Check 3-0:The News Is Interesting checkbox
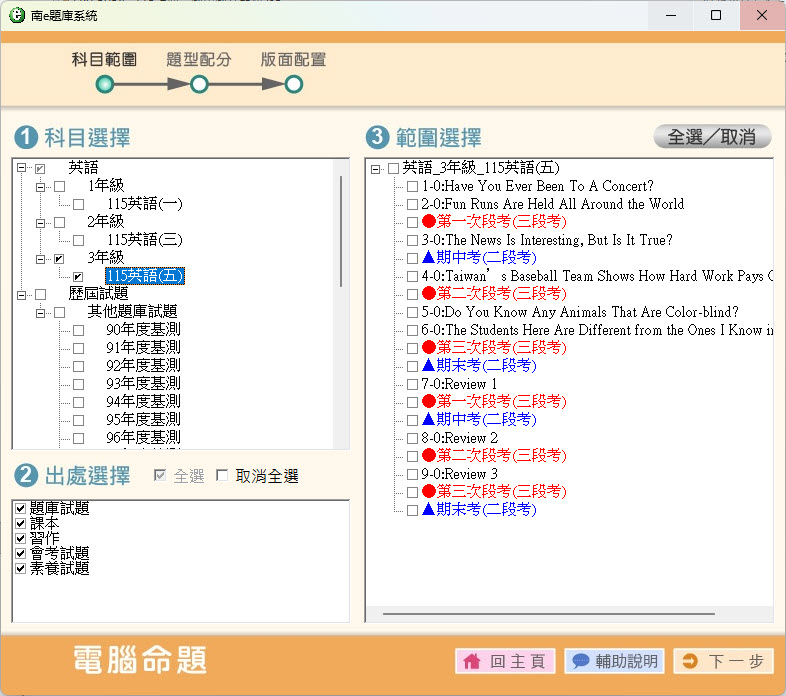 click(x=413, y=241)
